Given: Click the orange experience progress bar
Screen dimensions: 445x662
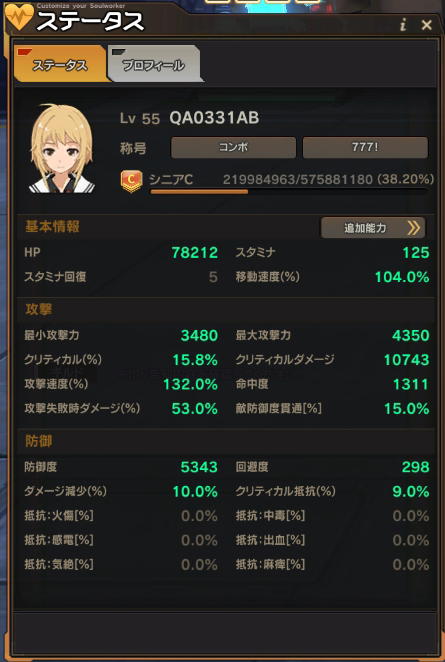Looking at the screenshot, I should click(x=289, y=192).
